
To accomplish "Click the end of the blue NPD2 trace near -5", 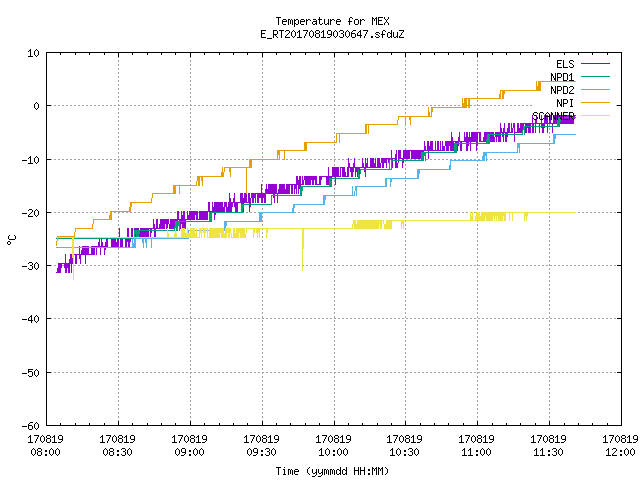I will point(575,134).
